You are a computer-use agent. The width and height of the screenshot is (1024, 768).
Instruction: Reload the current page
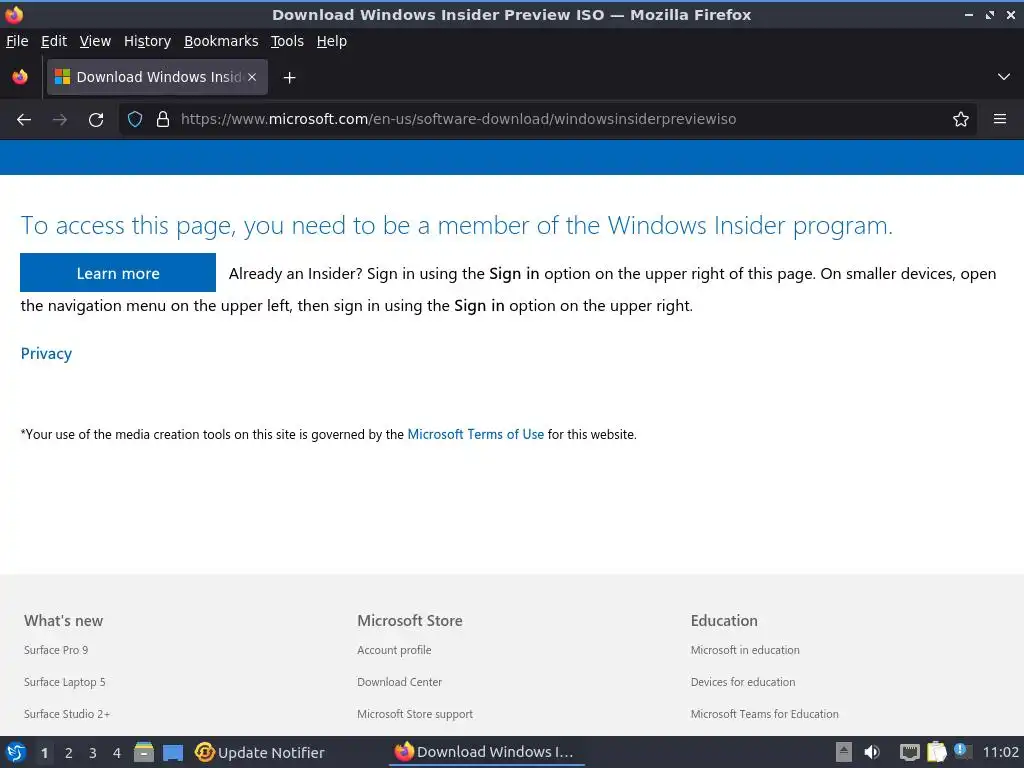[x=96, y=120]
